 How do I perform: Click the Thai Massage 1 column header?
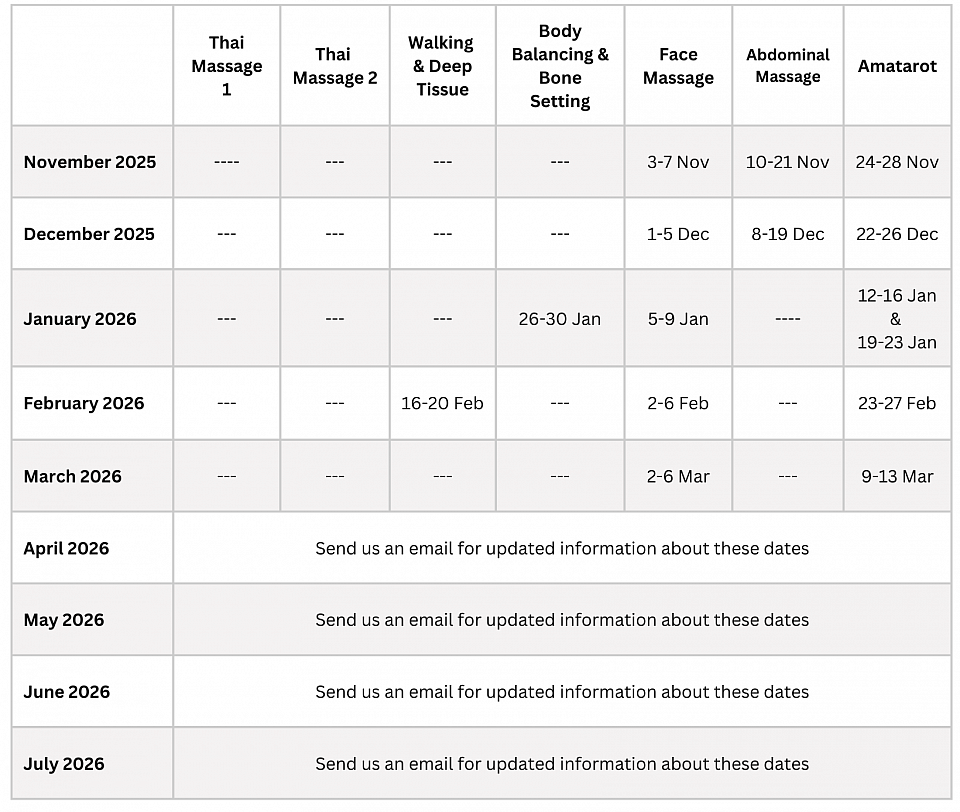(226, 66)
